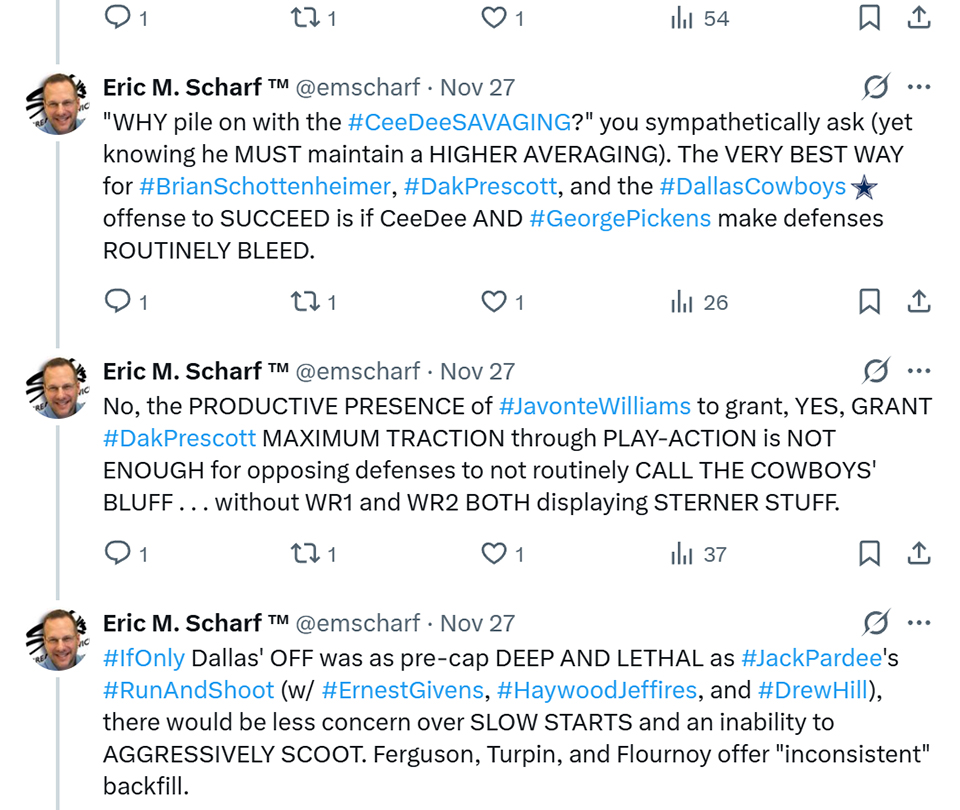The width and height of the screenshot is (960, 810).
Task: Bookmark the #JavonteWilliams play-action tweet
Action: click(869, 553)
